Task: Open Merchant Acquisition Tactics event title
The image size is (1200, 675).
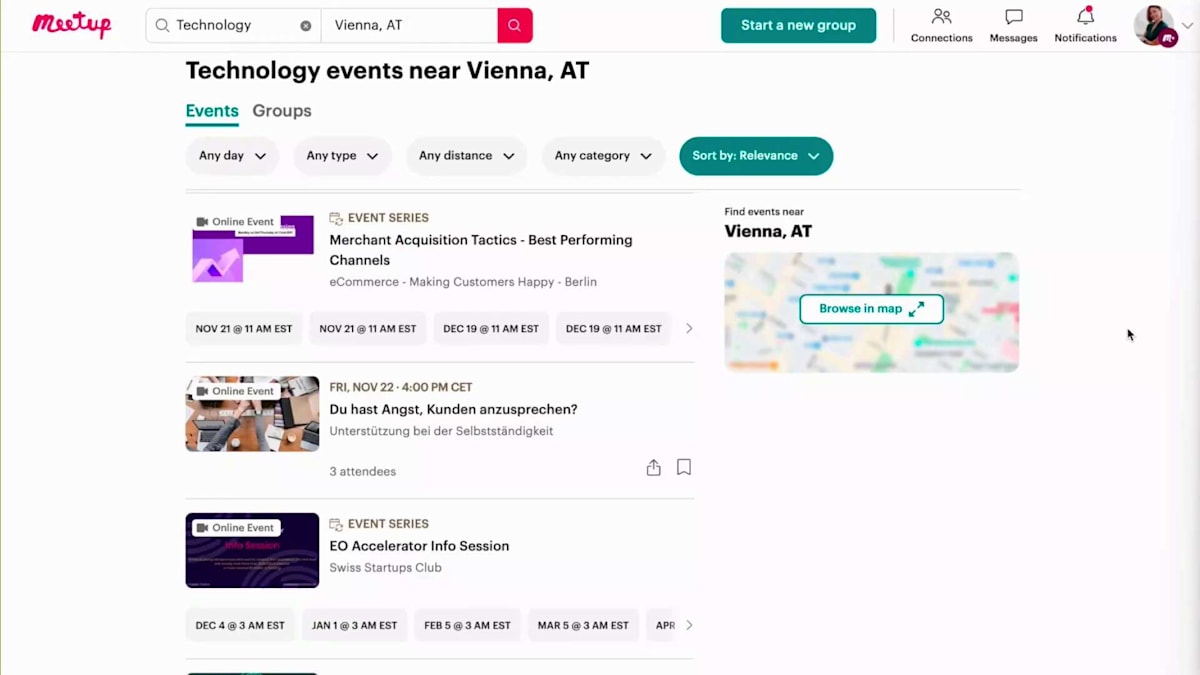Action: pyautogui.click(x=481, y=250)
